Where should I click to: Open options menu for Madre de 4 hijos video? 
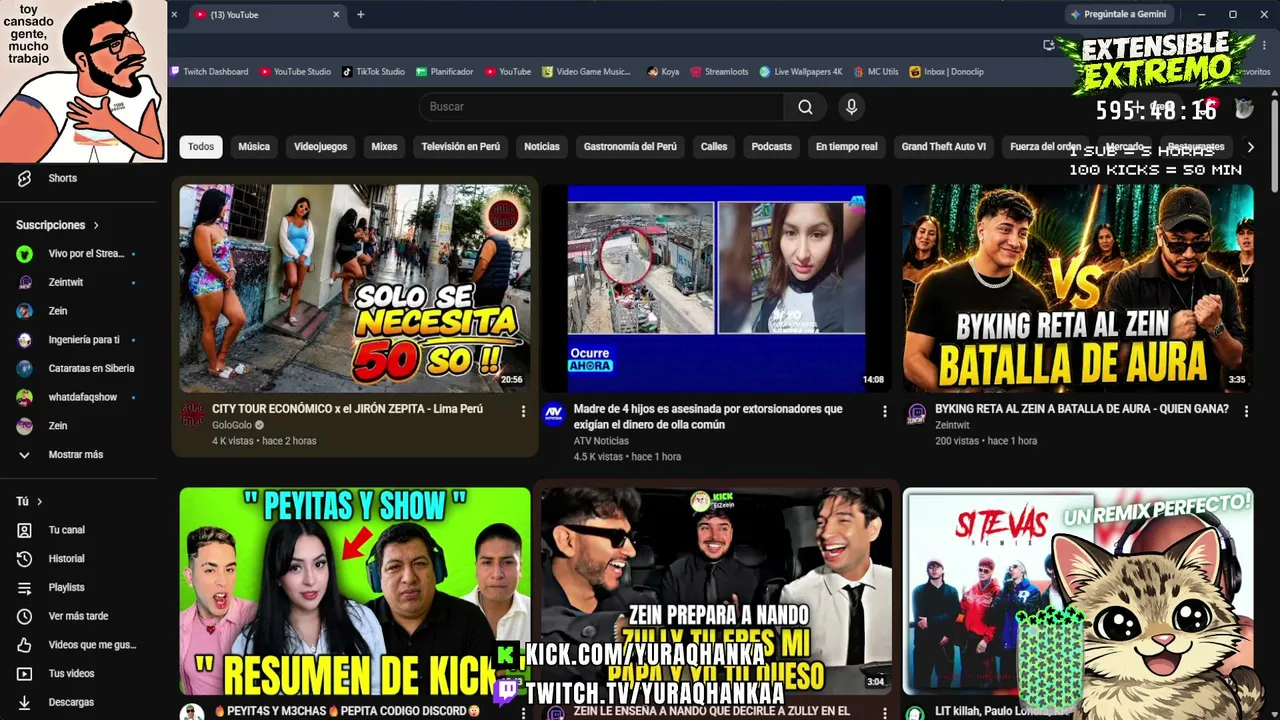884,411
